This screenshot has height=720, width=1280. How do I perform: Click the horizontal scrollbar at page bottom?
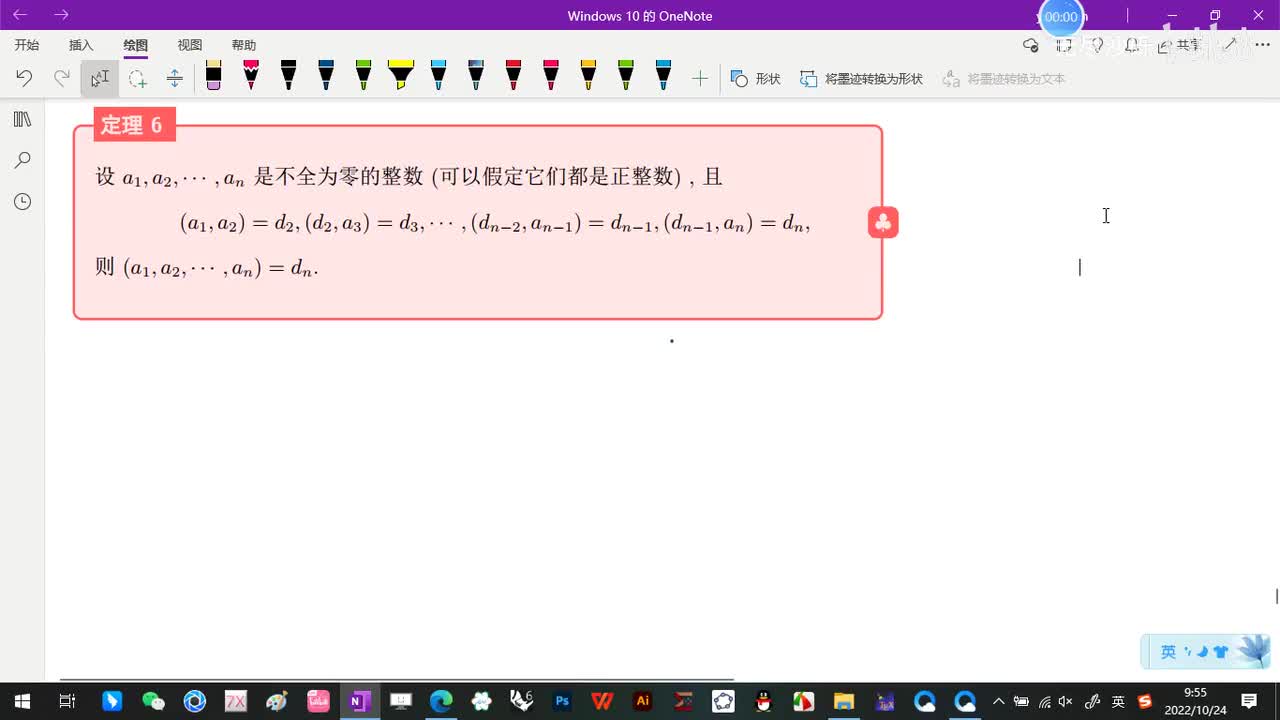pyautogui.click(x=397, y=679)
